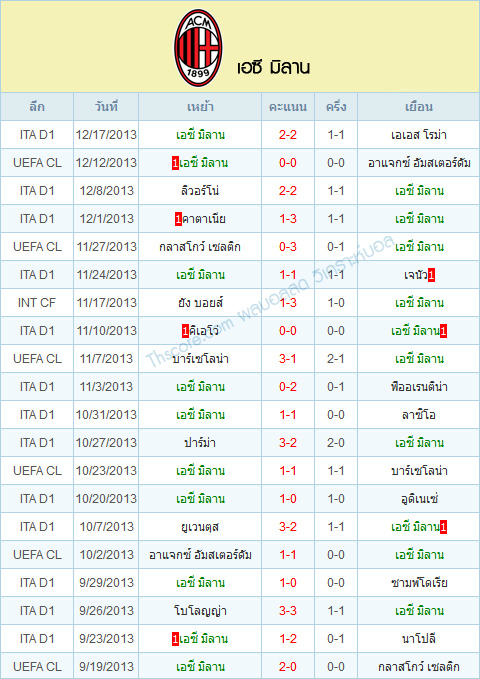Click the คะแนน column header
Screen dimensions: 480x679
coord(288,107)
